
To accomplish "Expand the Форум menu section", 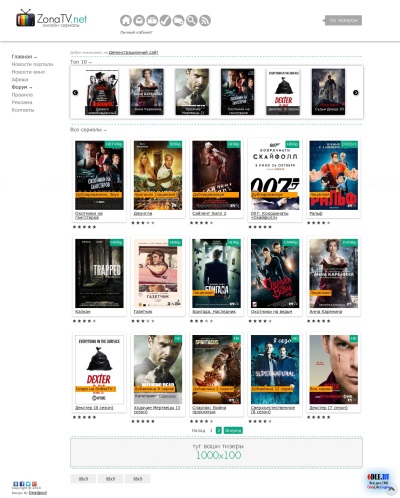I will 22,87.
